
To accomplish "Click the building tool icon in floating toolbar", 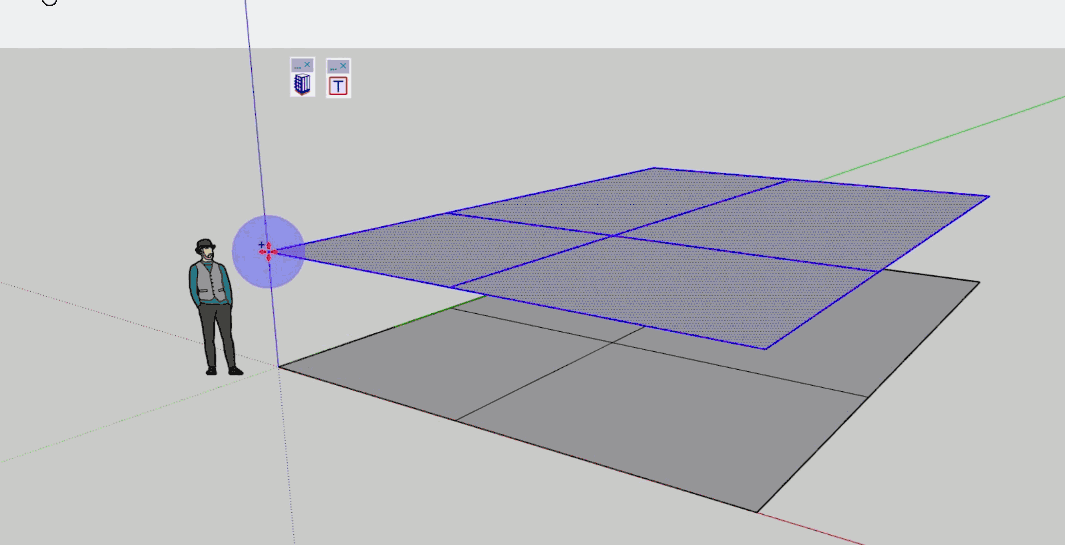I will click(x=302, y=85).
